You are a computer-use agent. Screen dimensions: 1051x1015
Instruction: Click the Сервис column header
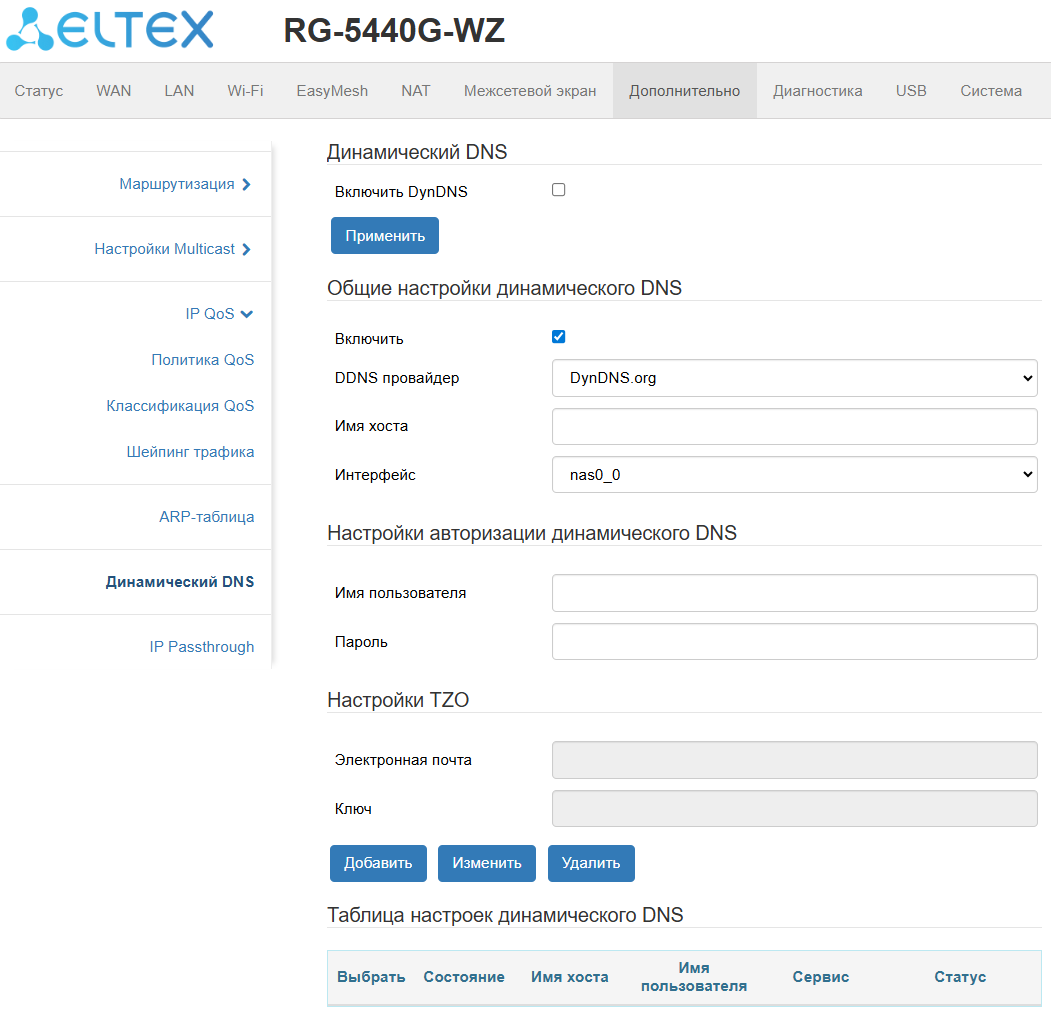pyautogui.click(x=820, y=977)
